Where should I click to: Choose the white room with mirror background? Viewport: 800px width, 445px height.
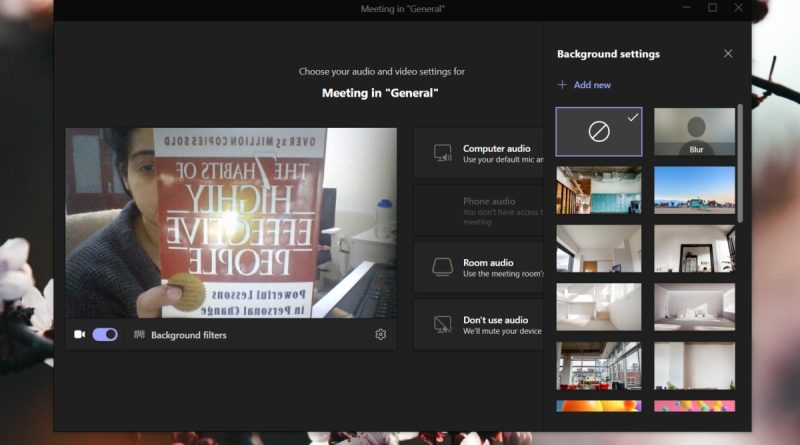[x=695, y=249]
